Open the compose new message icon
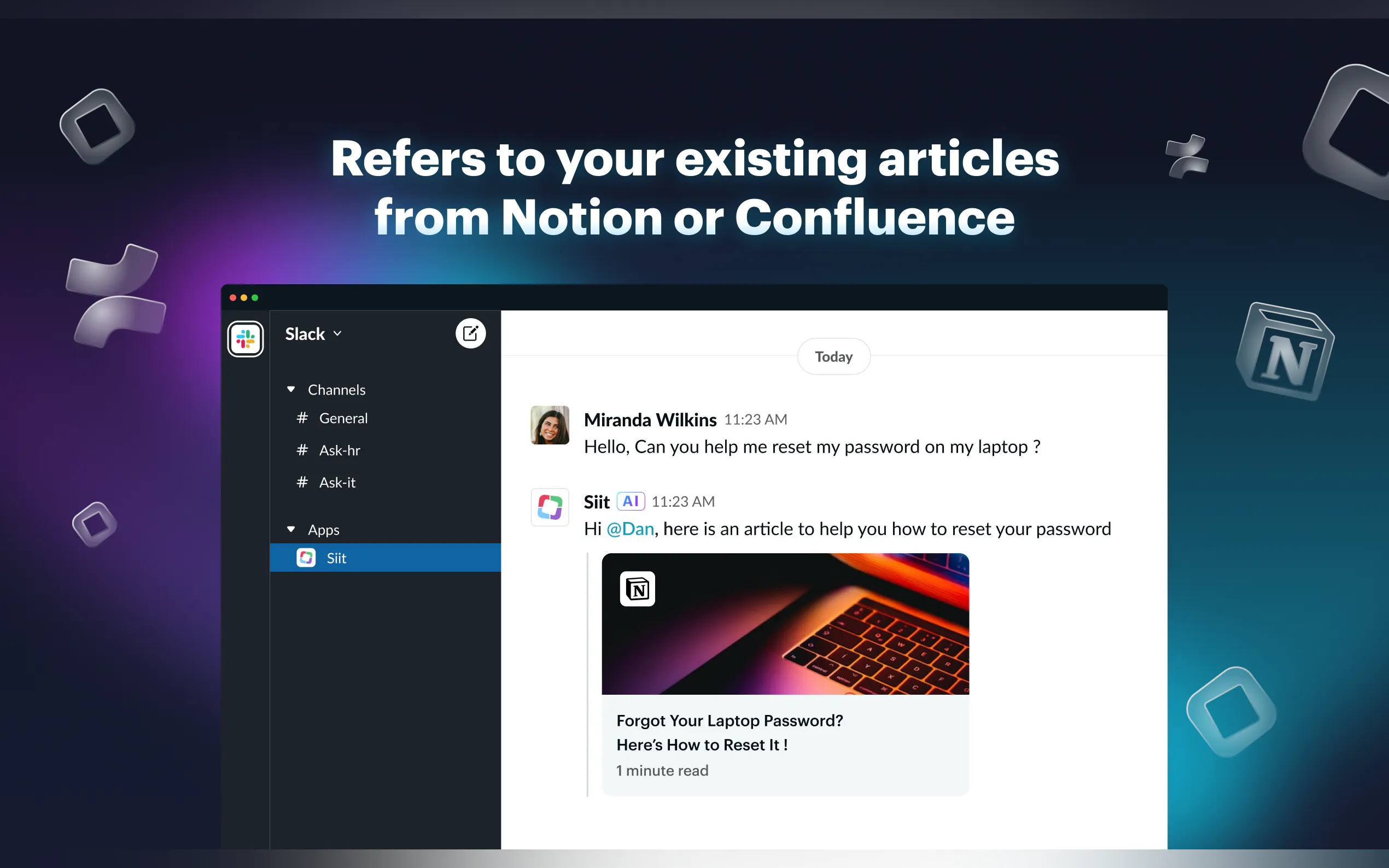 point(470,333)
